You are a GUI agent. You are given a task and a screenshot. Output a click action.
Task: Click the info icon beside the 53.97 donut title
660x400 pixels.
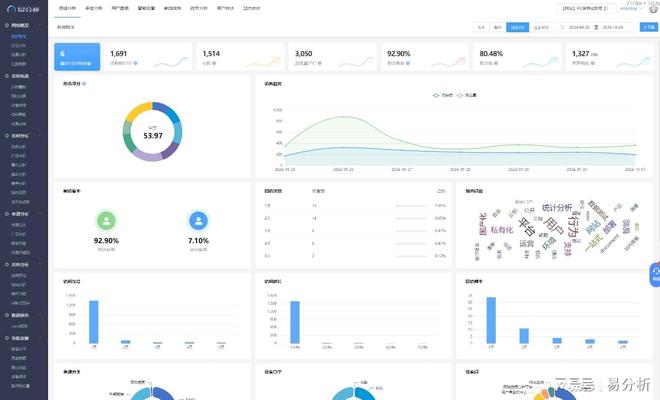coord(84,84)
